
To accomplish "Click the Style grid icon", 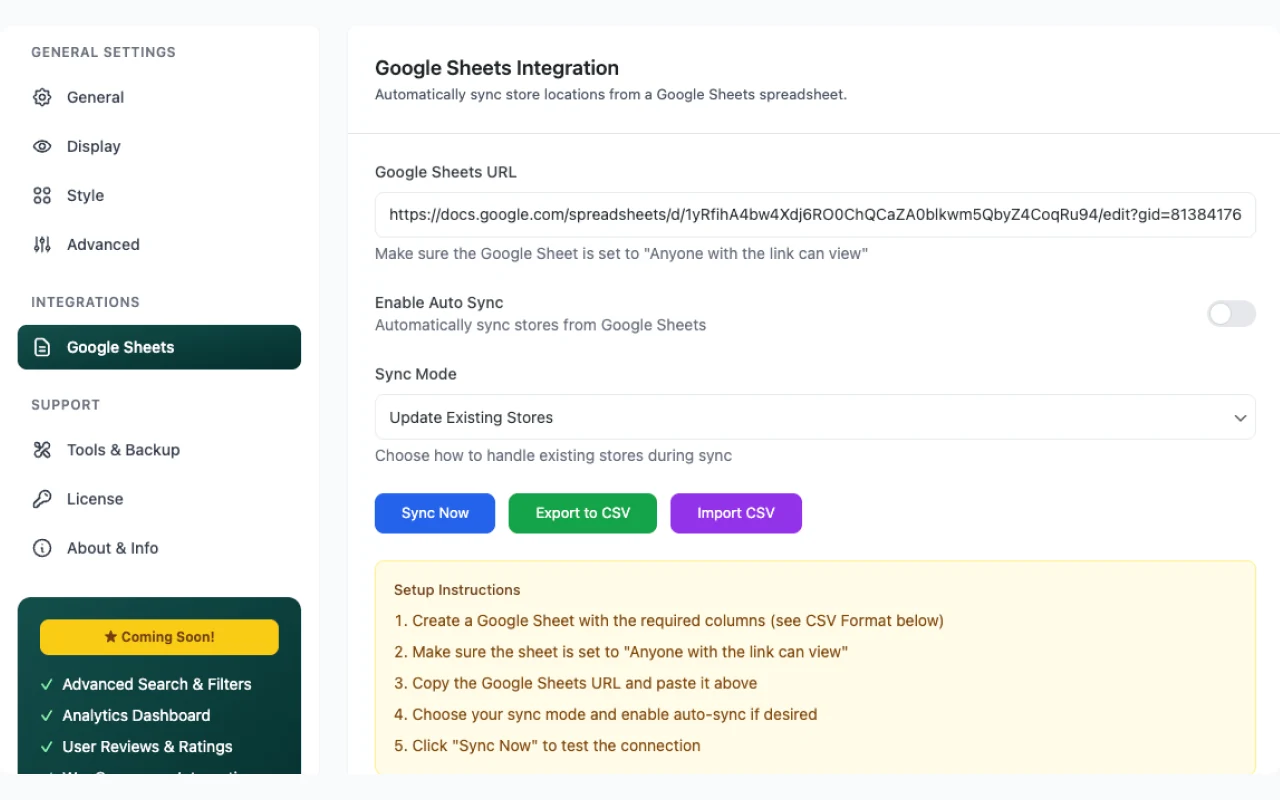I will coord(42,195).
